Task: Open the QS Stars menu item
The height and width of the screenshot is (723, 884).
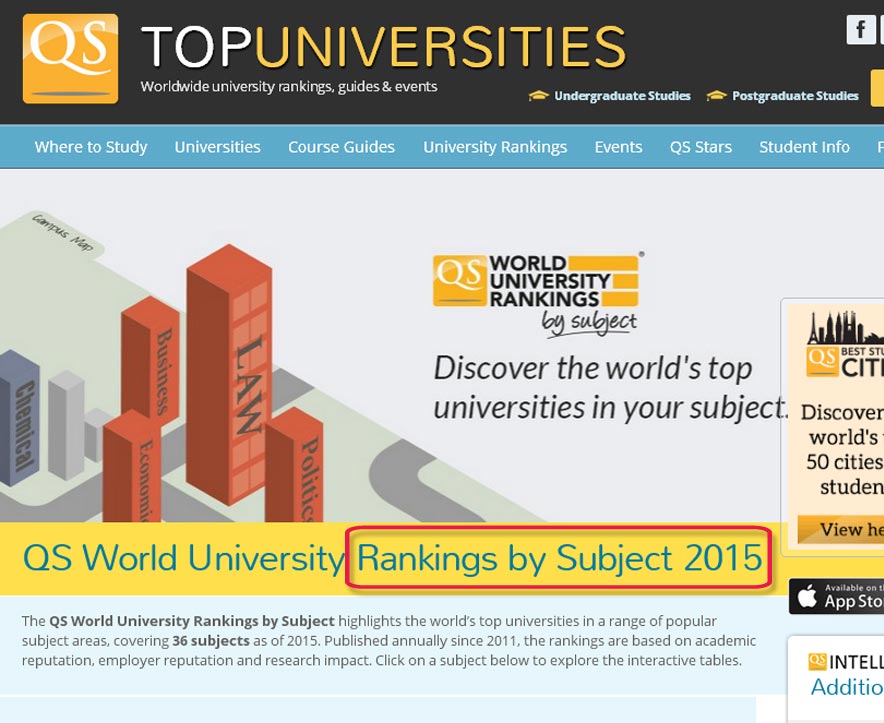Action: point(701,147)
